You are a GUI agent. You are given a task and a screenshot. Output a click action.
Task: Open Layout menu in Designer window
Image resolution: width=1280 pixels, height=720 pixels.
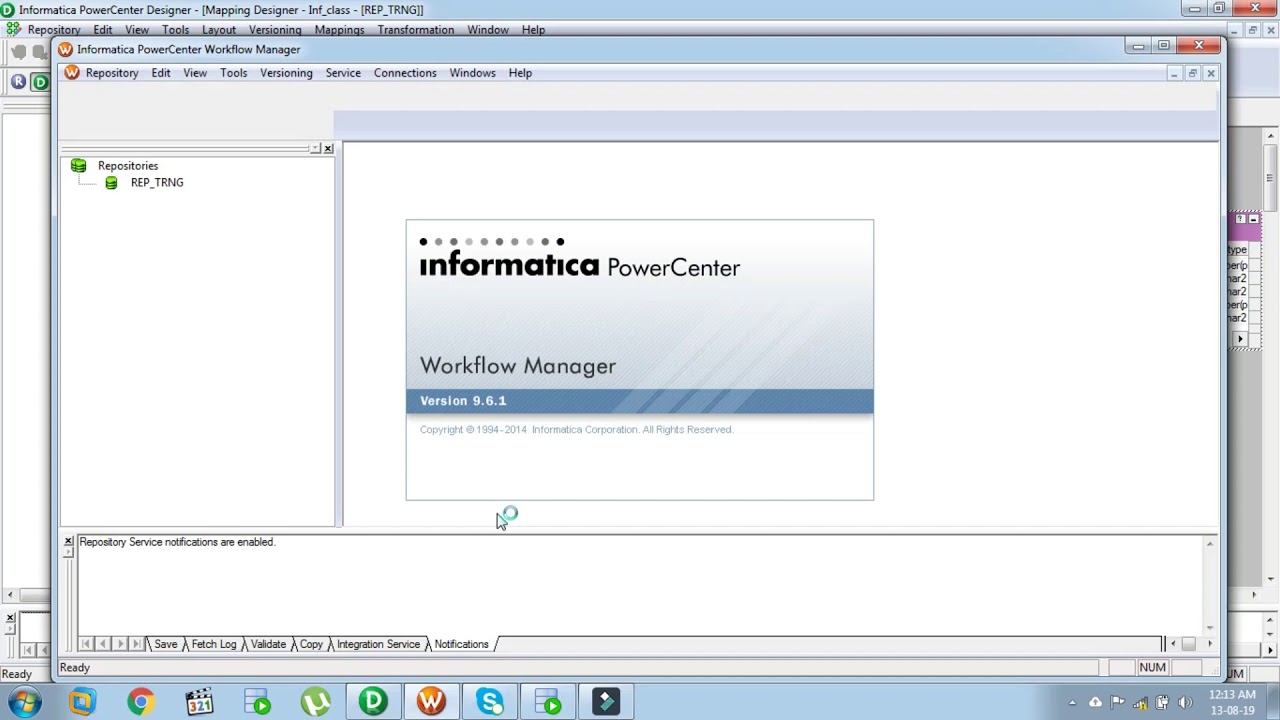[219, 30]
